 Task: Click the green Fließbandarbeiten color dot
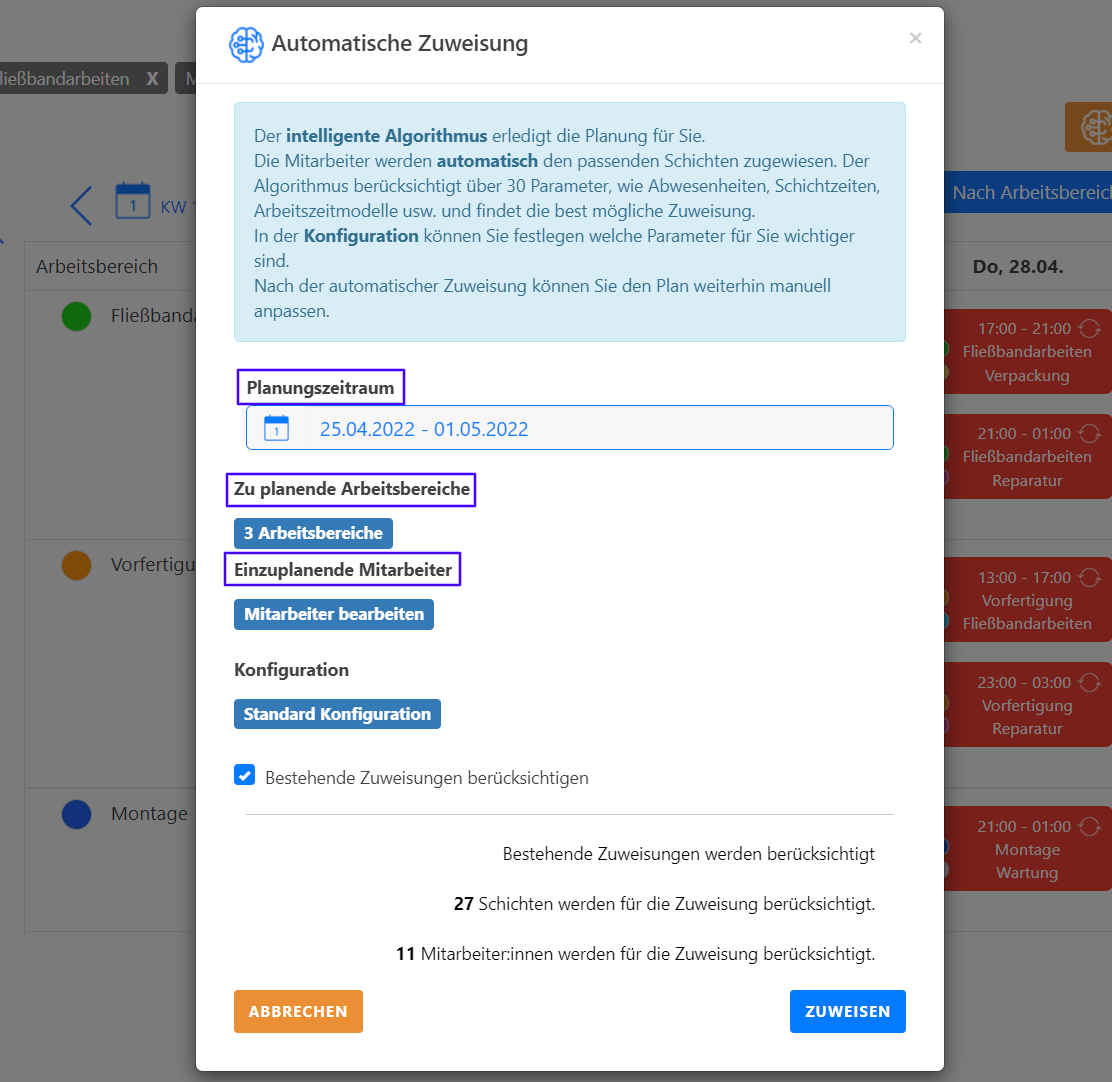(x=76, y=317)
